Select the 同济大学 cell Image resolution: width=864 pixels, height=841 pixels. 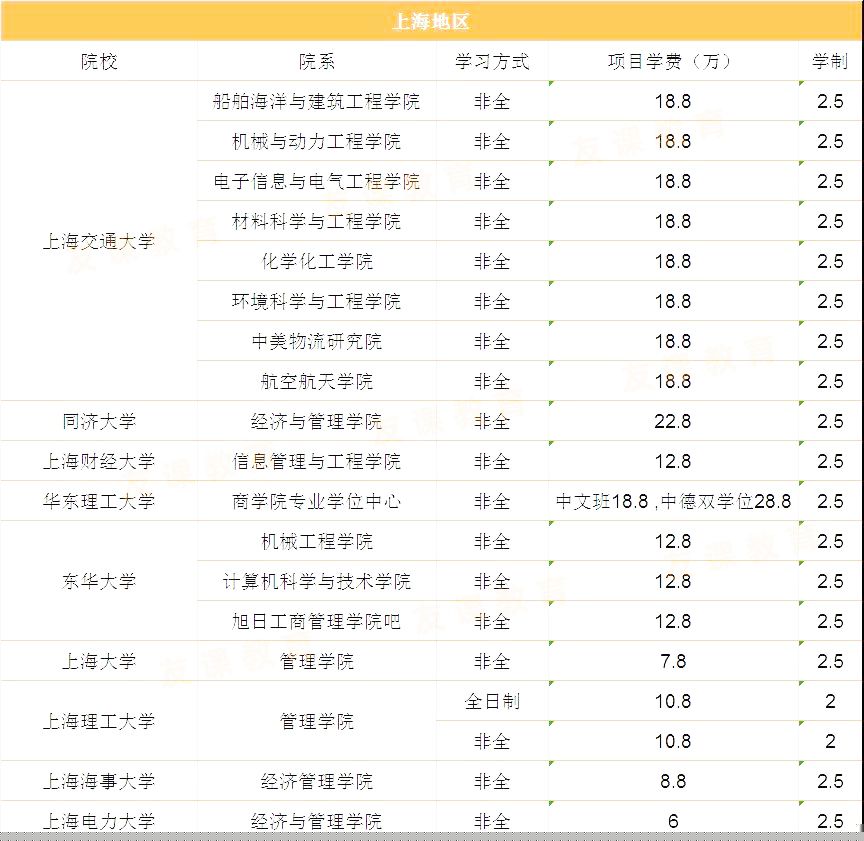[99, 422]
